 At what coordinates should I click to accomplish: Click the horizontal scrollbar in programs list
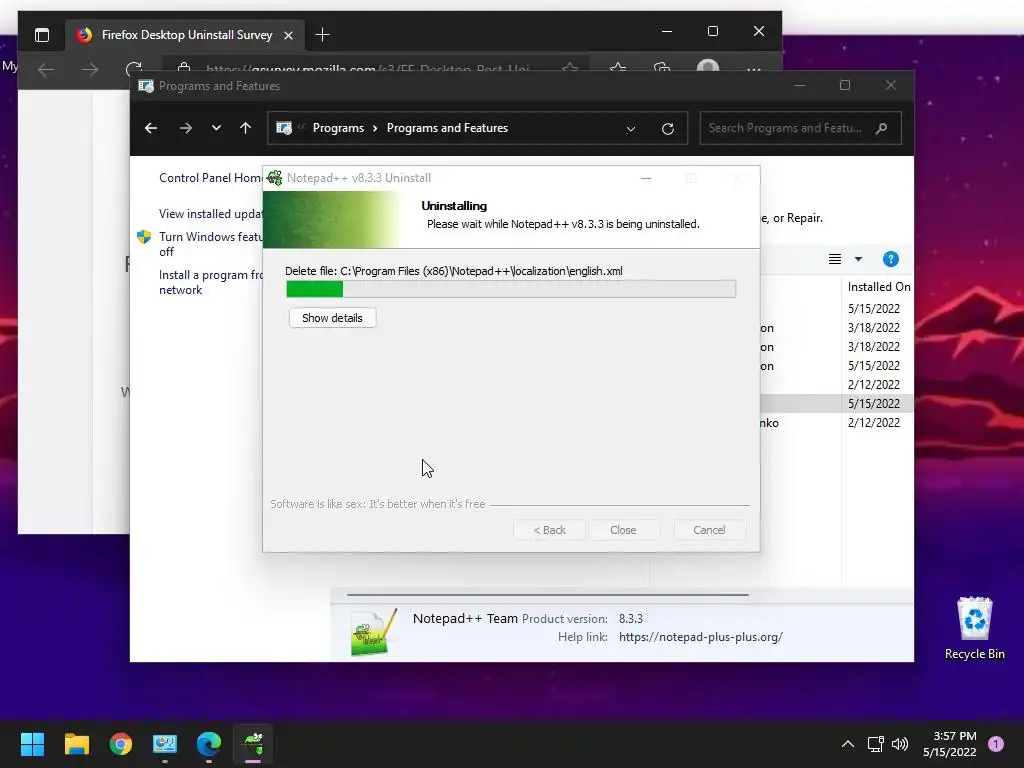[547, 595]
